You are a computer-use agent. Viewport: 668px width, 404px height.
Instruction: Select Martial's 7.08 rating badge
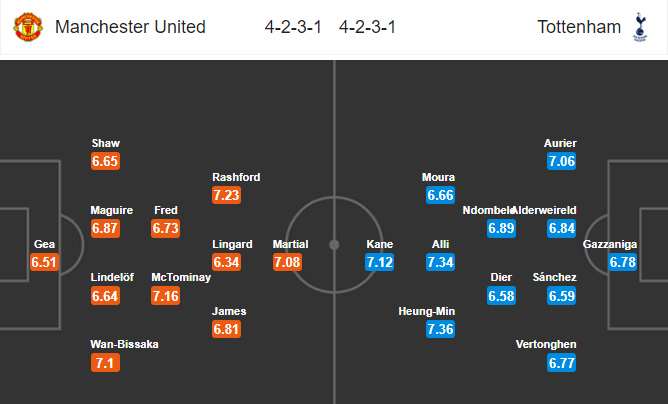(x=287, y=262)
